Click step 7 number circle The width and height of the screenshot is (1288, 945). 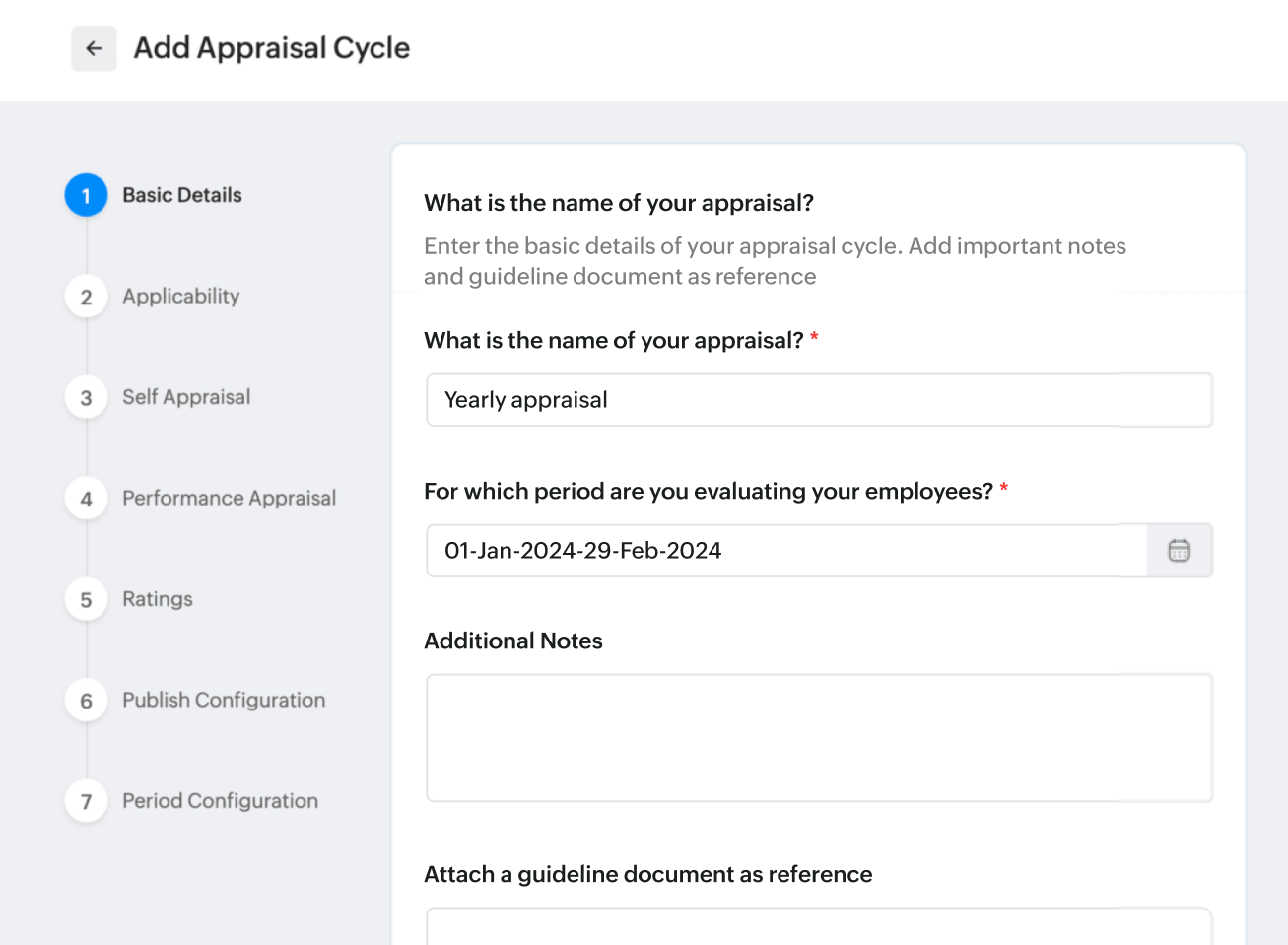pos(87,802)
